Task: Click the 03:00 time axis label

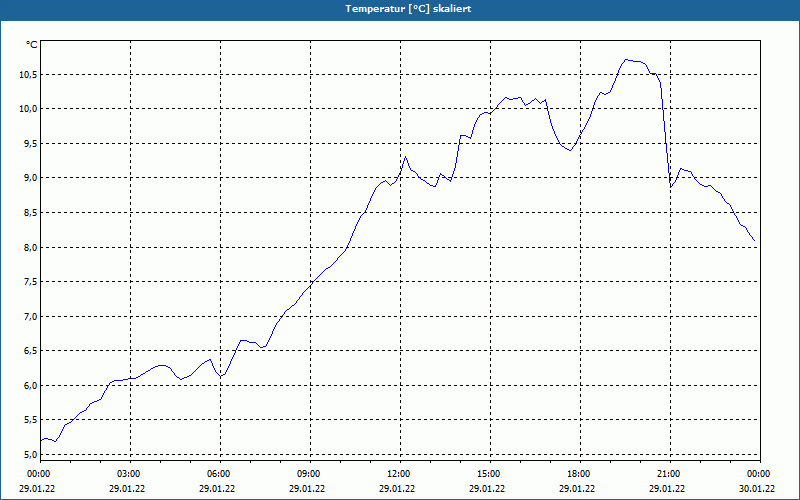Action: click(x=130, y=474)
